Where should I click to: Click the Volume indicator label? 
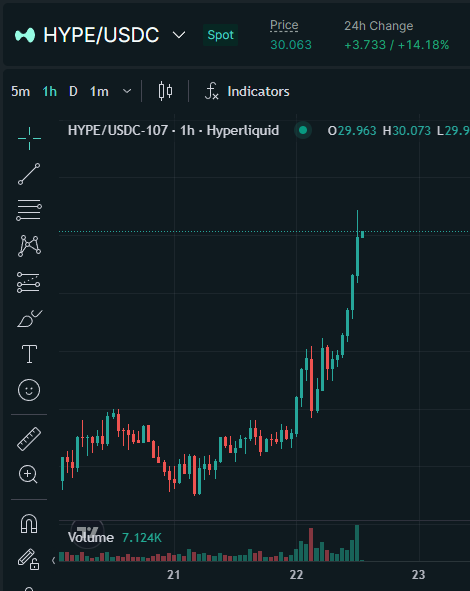point(91,537)
